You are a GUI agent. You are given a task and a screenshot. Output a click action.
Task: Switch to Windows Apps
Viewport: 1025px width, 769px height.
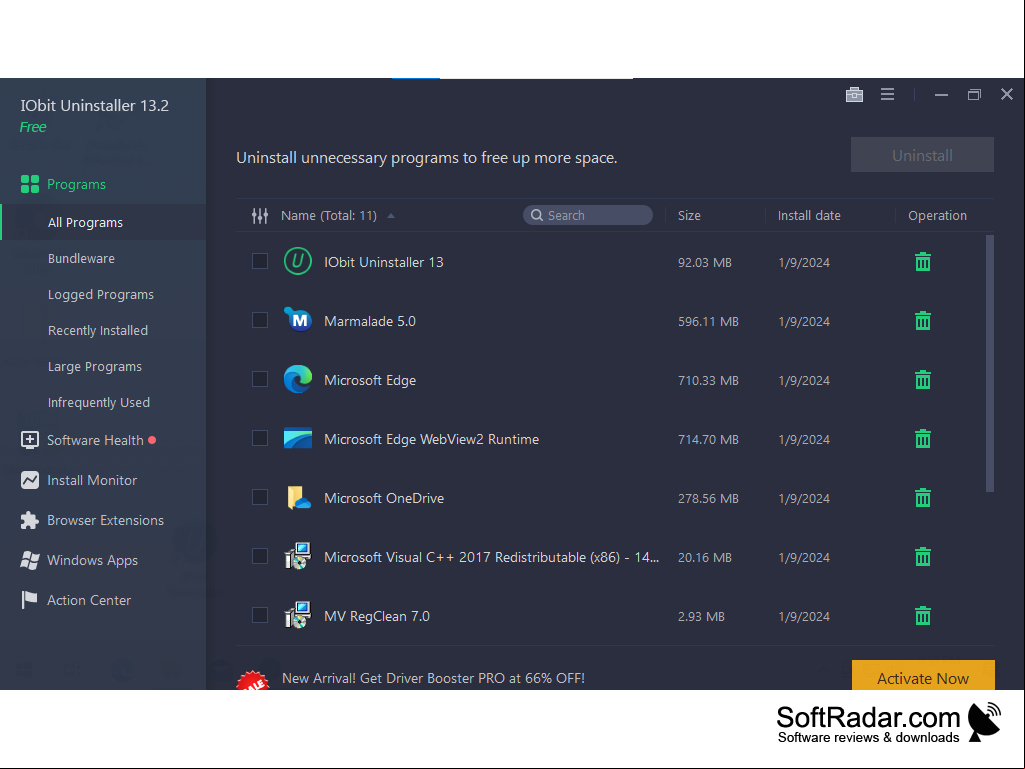click(92, 560)
